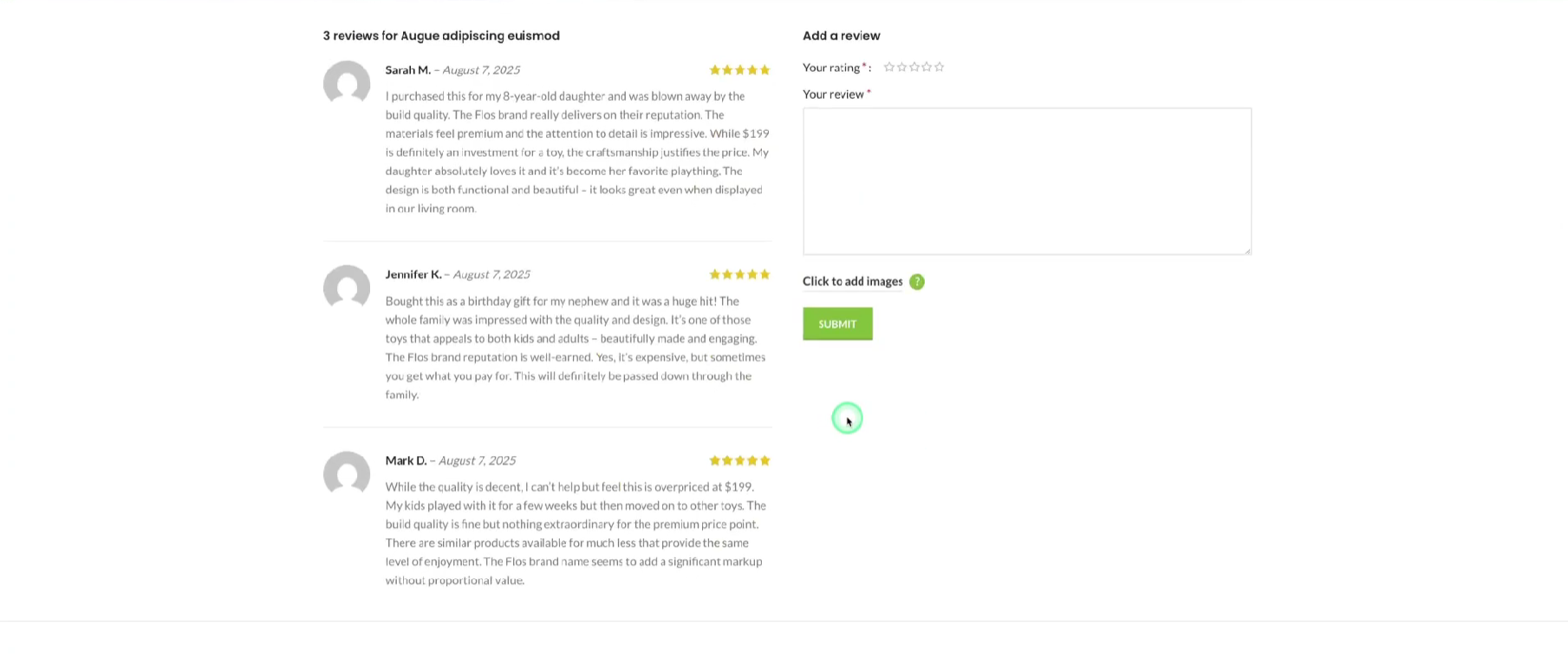Focus the Your review text area
This screenshot has height=671, width=1568.
click(x=1026, y=181)
